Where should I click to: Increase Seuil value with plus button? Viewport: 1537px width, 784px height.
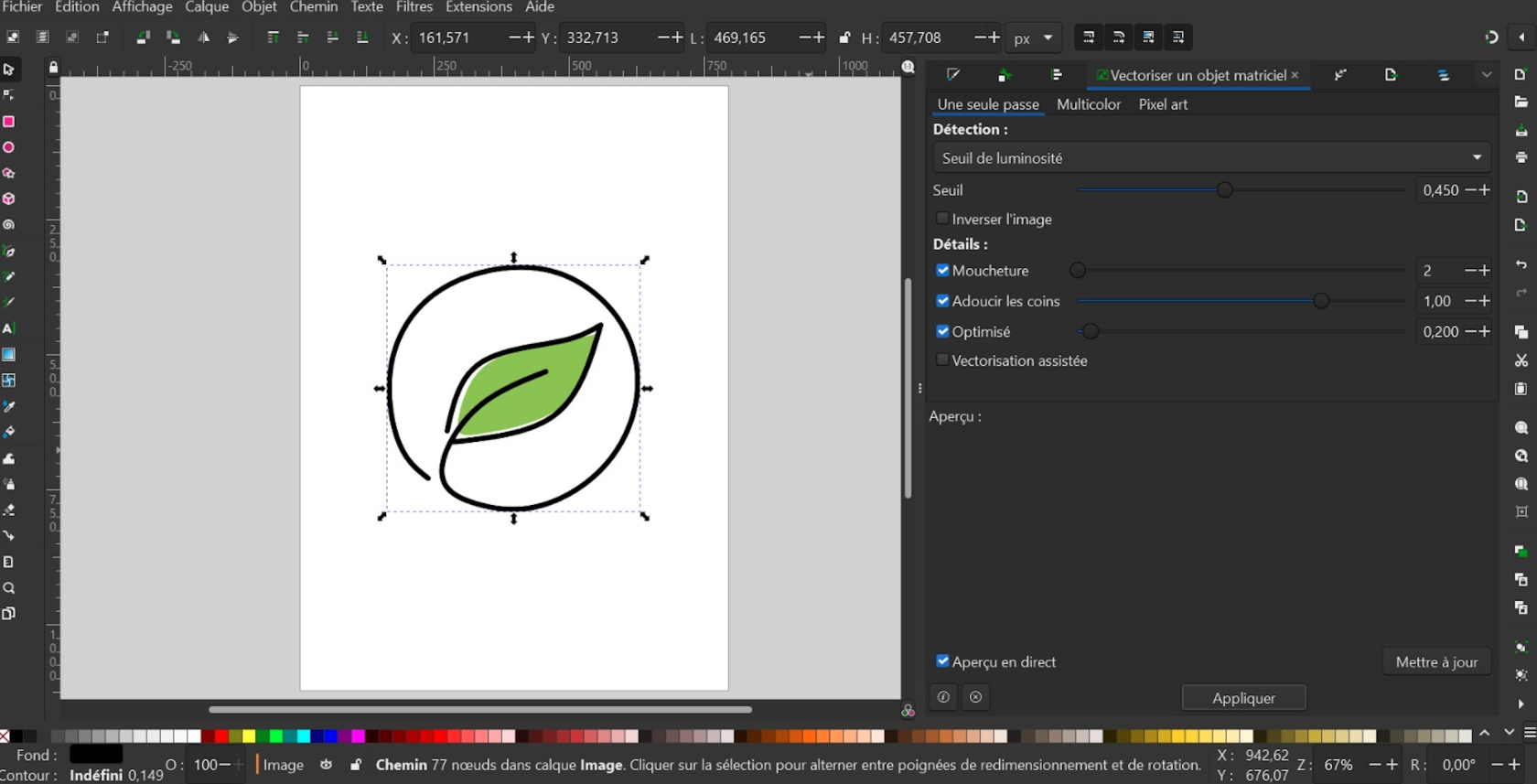point(1484,189)
